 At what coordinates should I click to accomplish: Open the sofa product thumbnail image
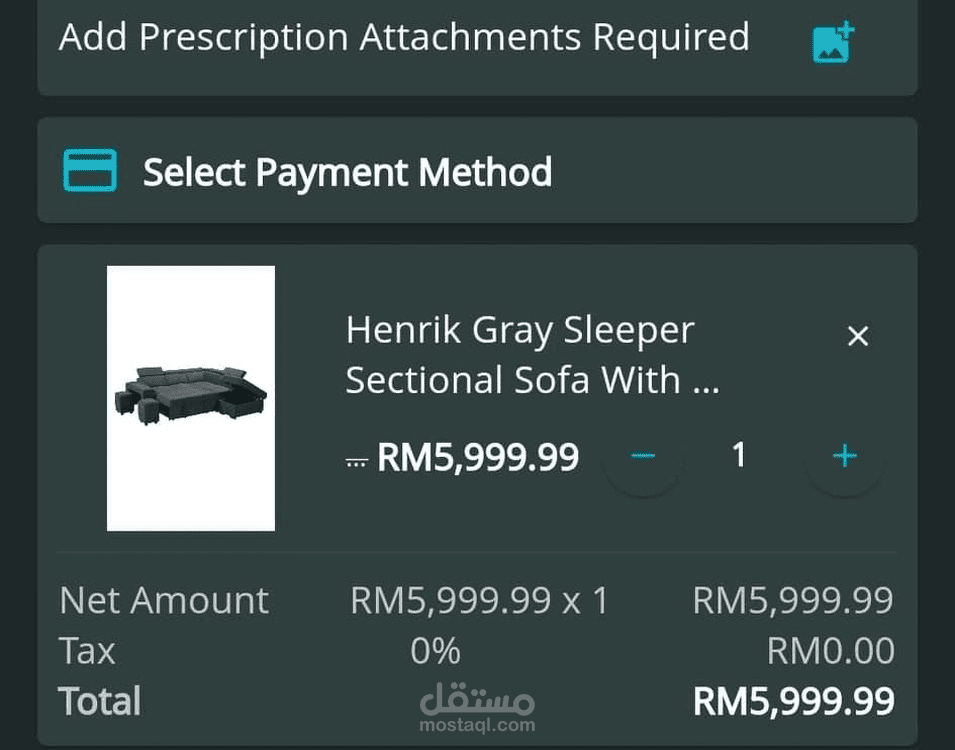[x=191, y=398]
